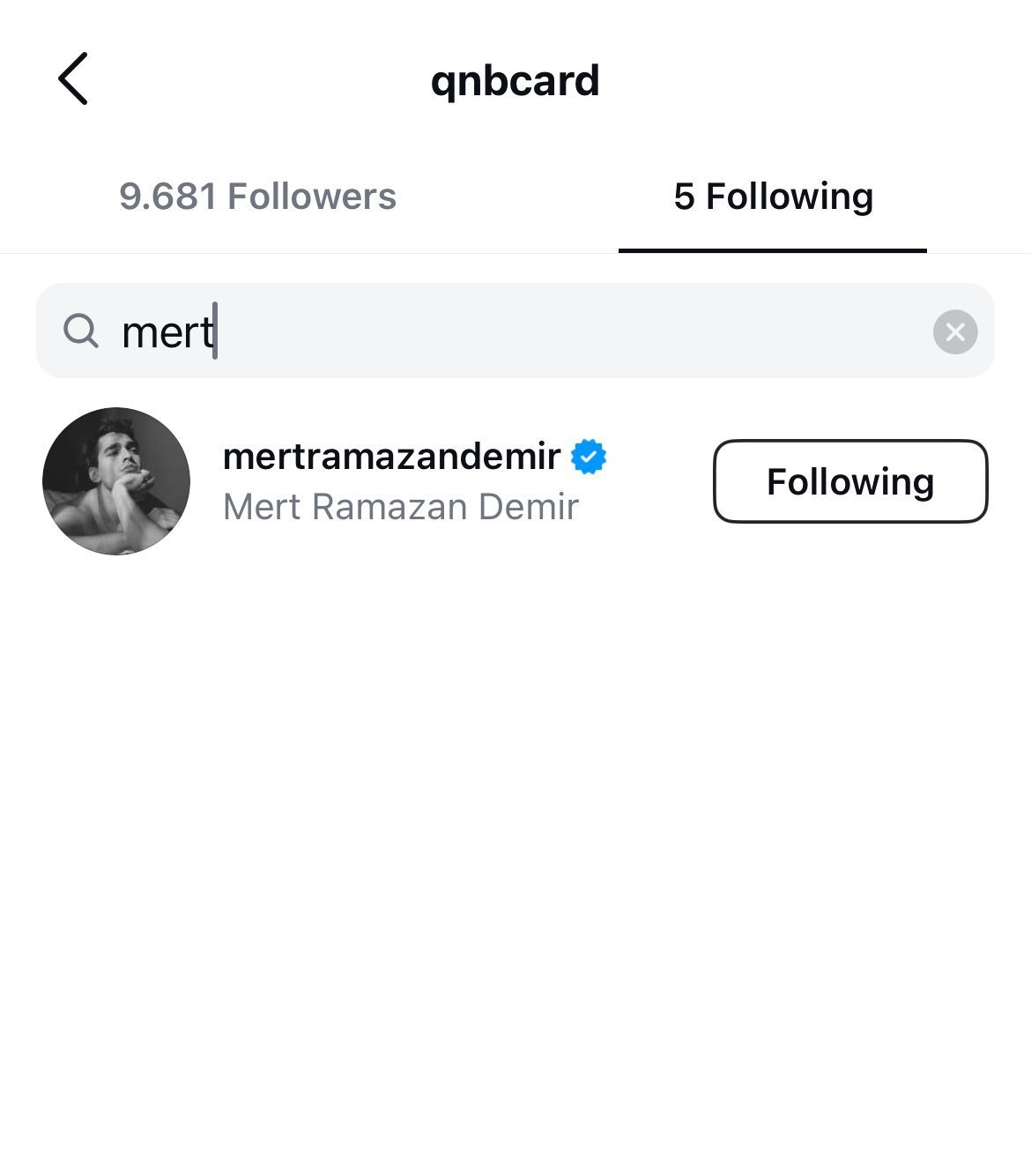Switch to the 5 Following tab
The width and height of the screenshot is (1031, 1176).
(773, 197)
